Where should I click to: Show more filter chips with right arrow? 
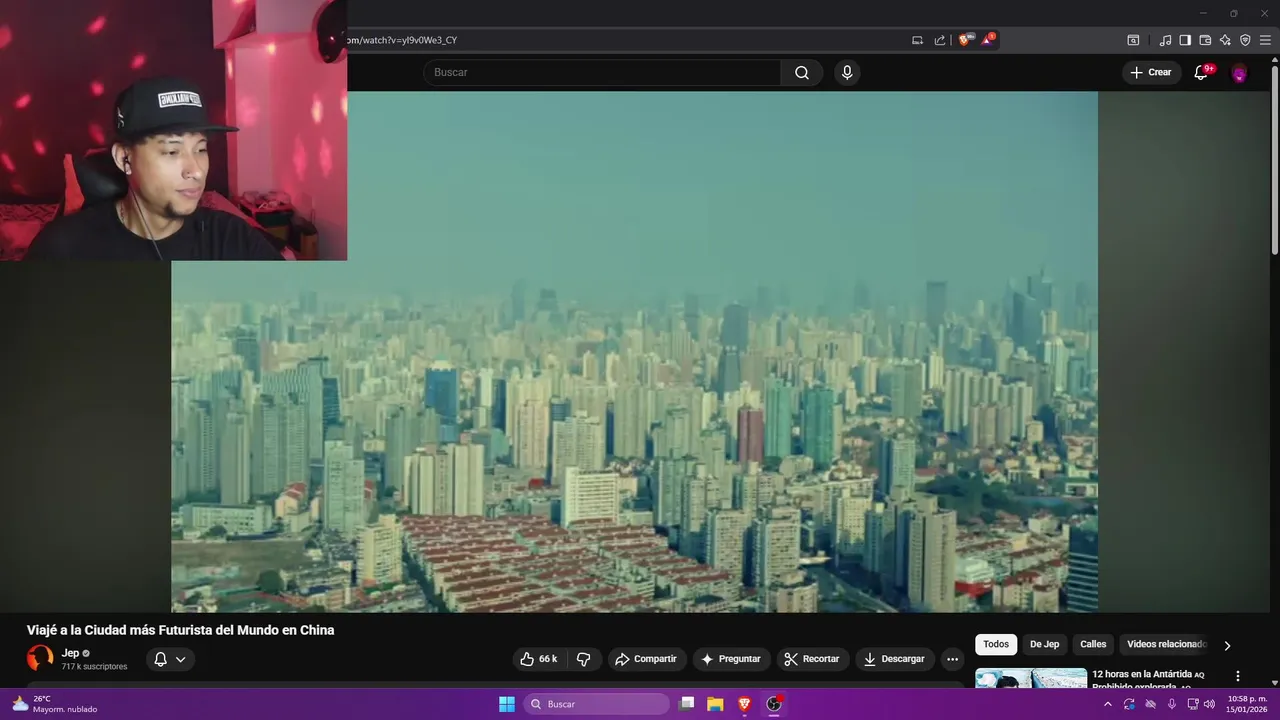pos(1227,645)
